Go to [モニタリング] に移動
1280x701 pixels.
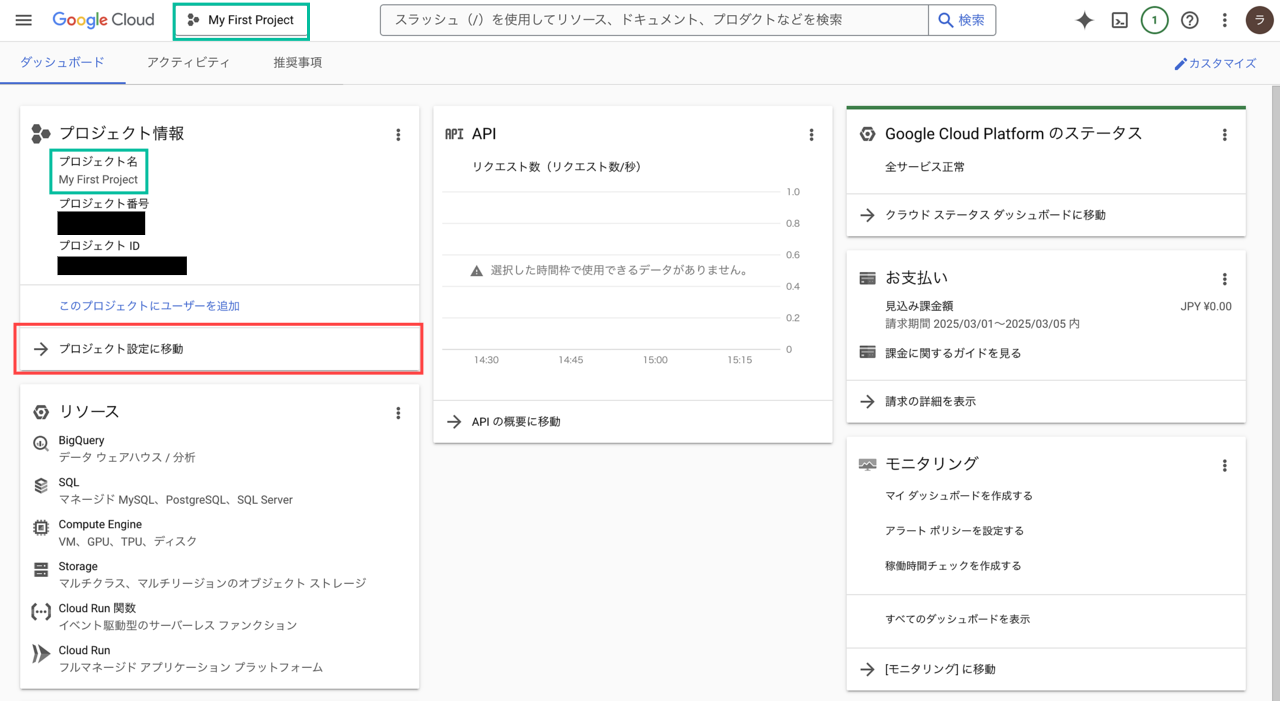click(x=1046, y=669)
